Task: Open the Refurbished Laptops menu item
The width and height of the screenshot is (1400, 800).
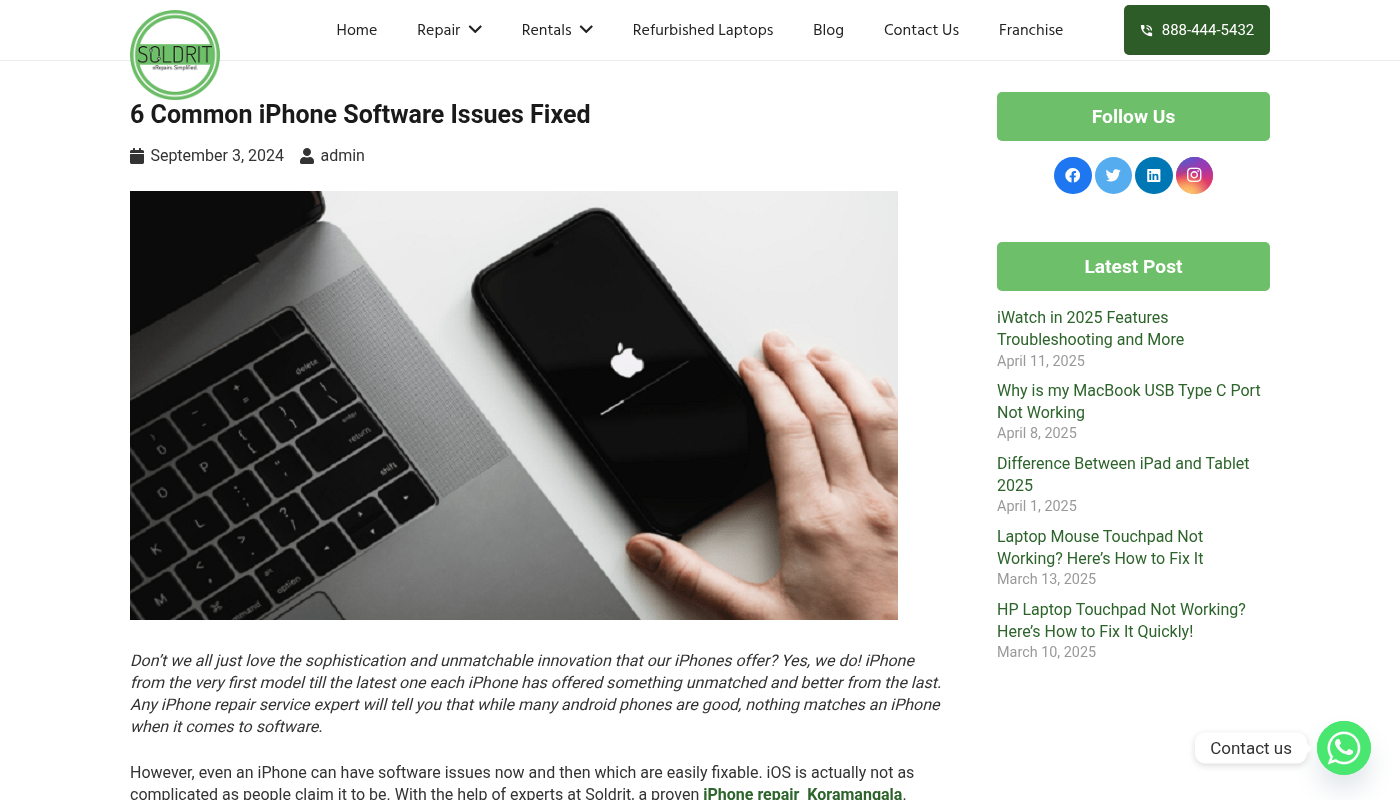Action: pyautogui.click(x=703, y=30)
